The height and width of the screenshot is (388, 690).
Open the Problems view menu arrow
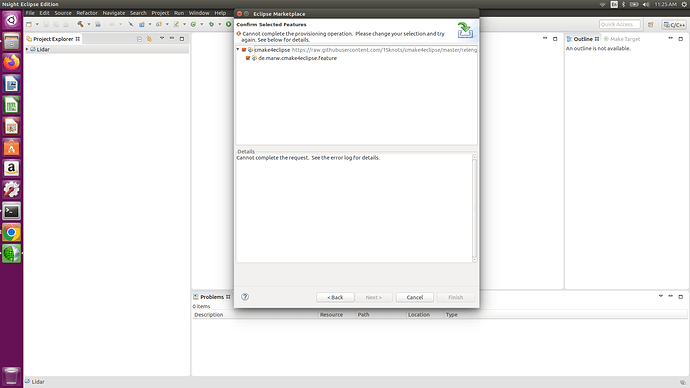(x=661, y=296)
